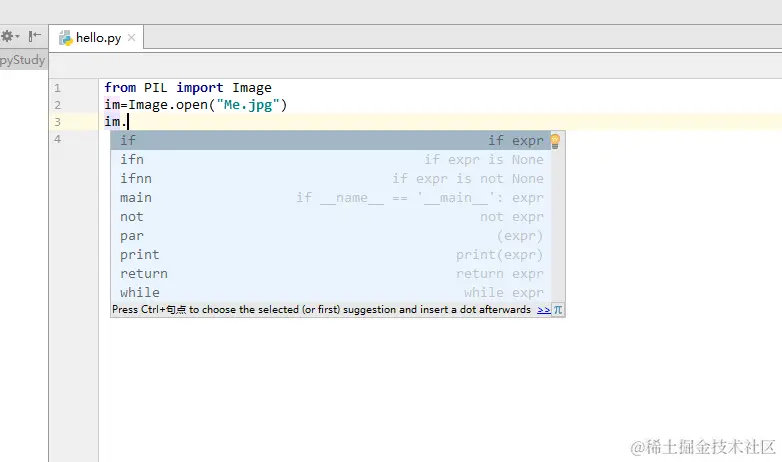Select the 'not' completion suggestion
Image resolution: width=782 pixels, height=462 pixels.
[331, 217]
